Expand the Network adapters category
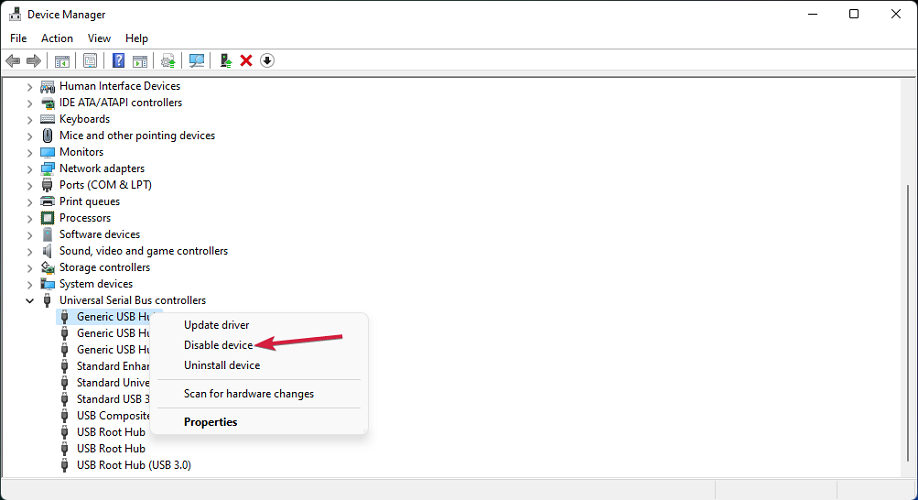The image size is (918, 500). click(x=30, y=169)
